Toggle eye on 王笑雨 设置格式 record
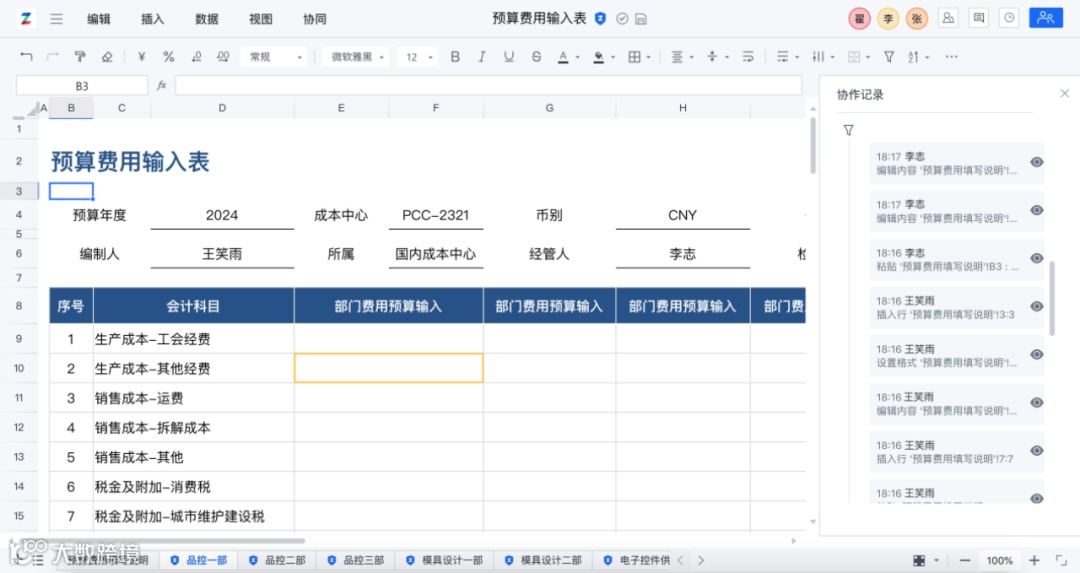Viewport: 1080px width, 573px height. tap(1037, 355)
